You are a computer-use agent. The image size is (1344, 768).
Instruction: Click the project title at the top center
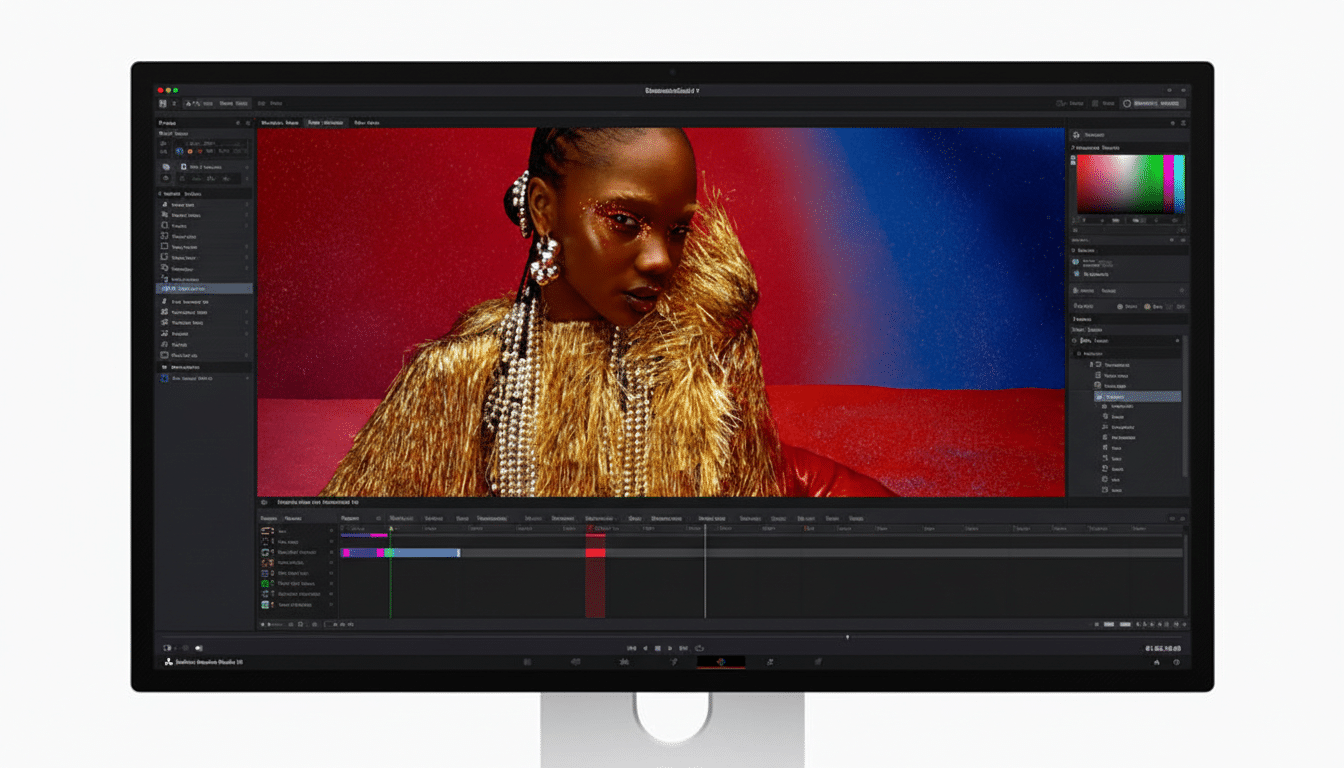click(672, 88)
